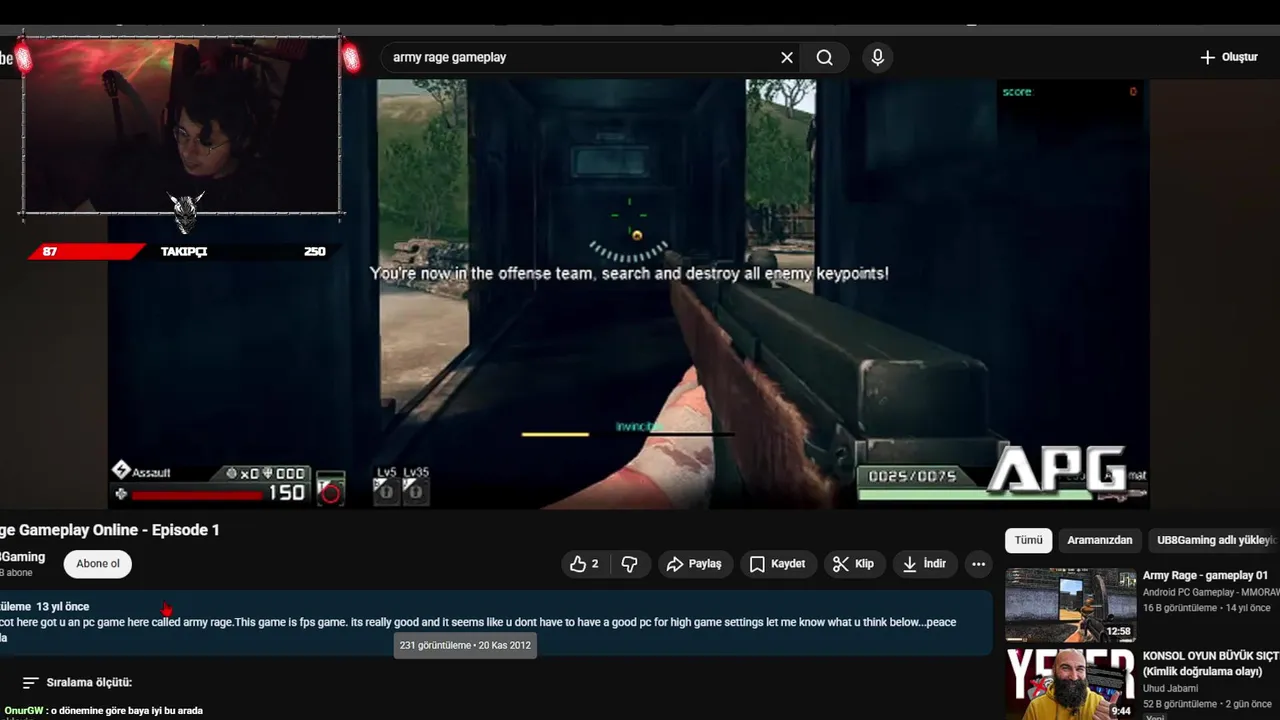Share the video using Paylaş
The width and height of the screenshot is (1280, 720).
[x=695, y=564]
